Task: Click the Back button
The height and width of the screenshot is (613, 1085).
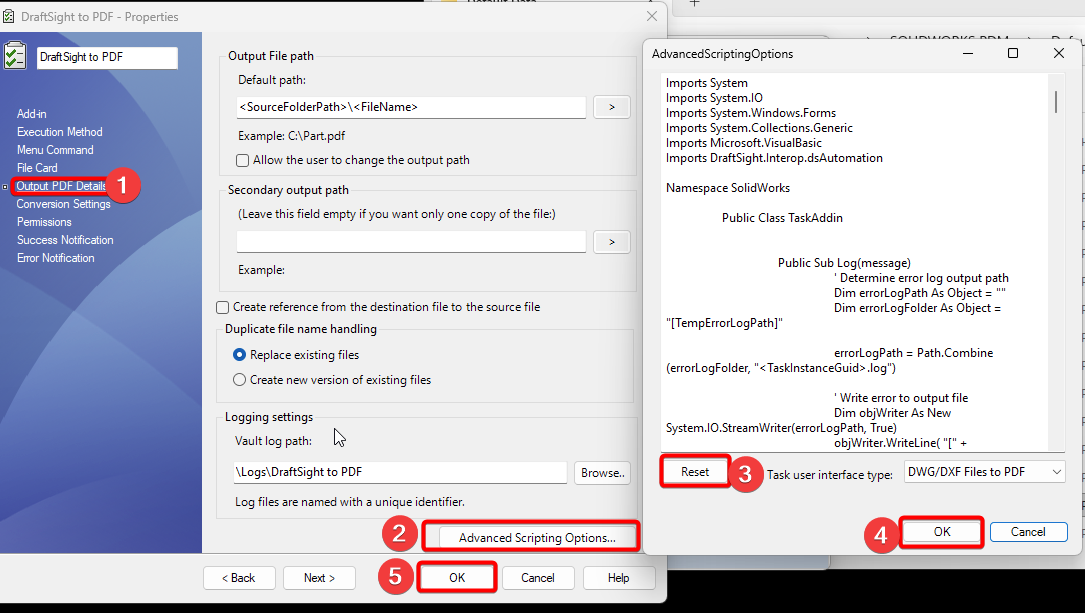Action: [239, 578]
